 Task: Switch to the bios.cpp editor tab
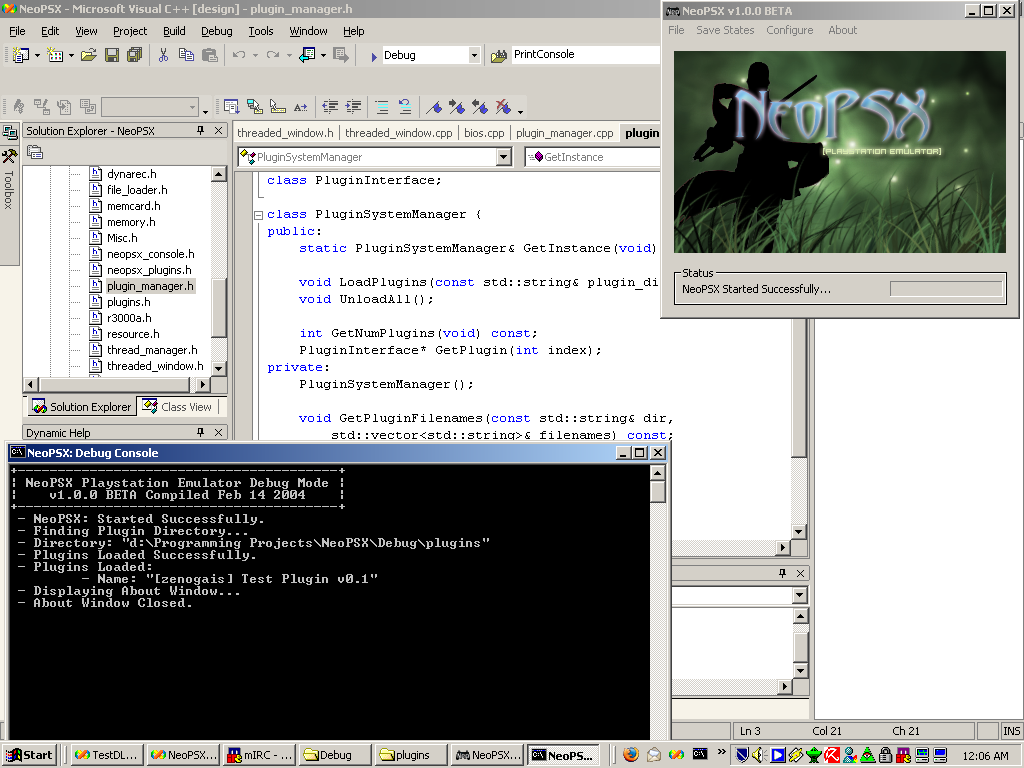pos(484,133)
